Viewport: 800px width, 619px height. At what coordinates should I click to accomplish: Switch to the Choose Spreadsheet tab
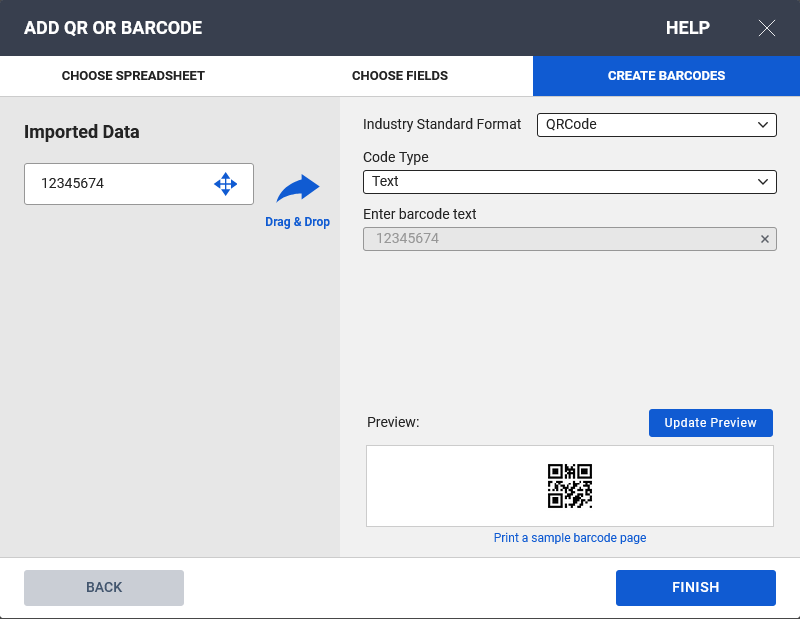pyautogui.click(x=133, y=76)
